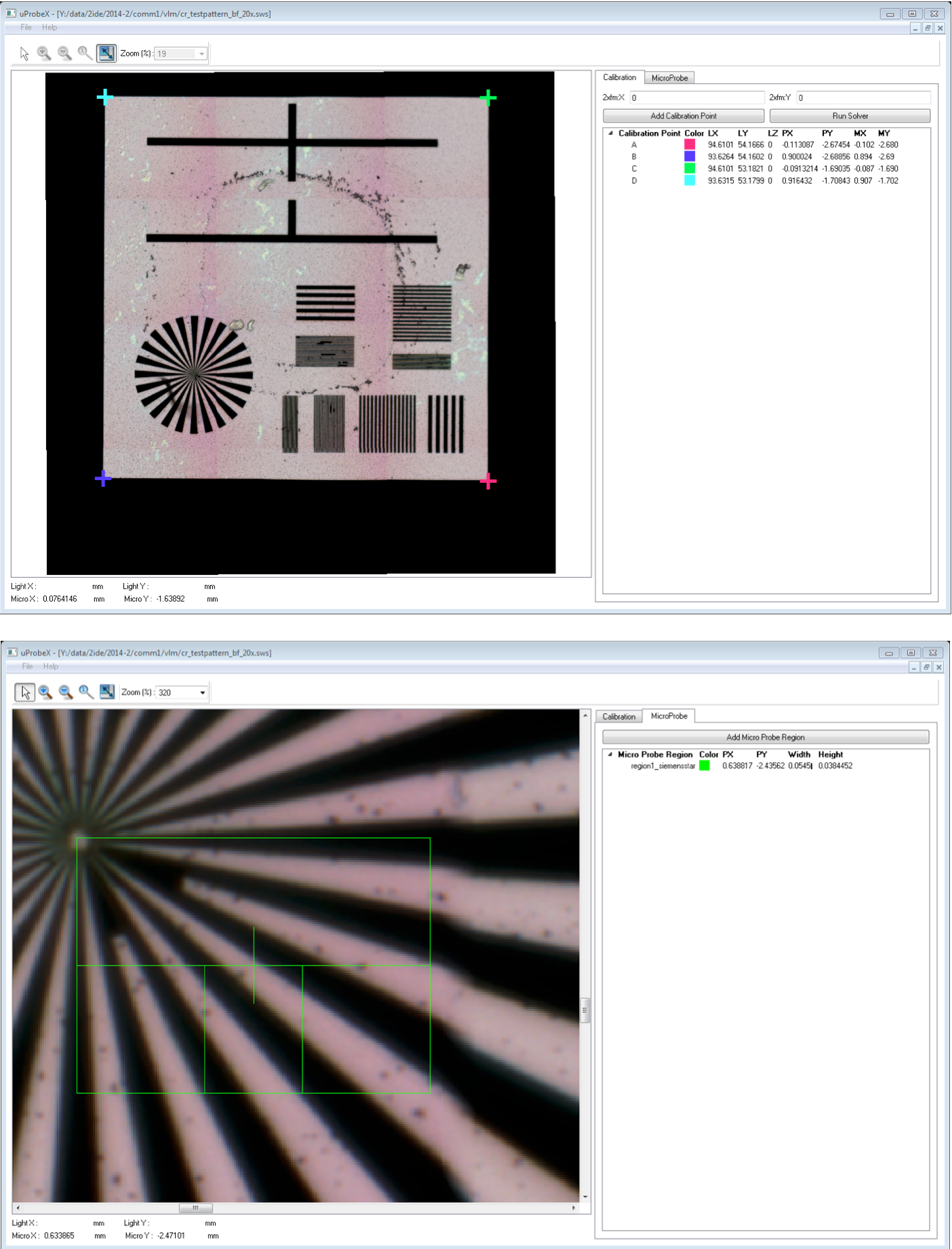Click the Siemens star in the test pattern image
The width and height of the screenshot is (952, 1249).
(194, 374)
